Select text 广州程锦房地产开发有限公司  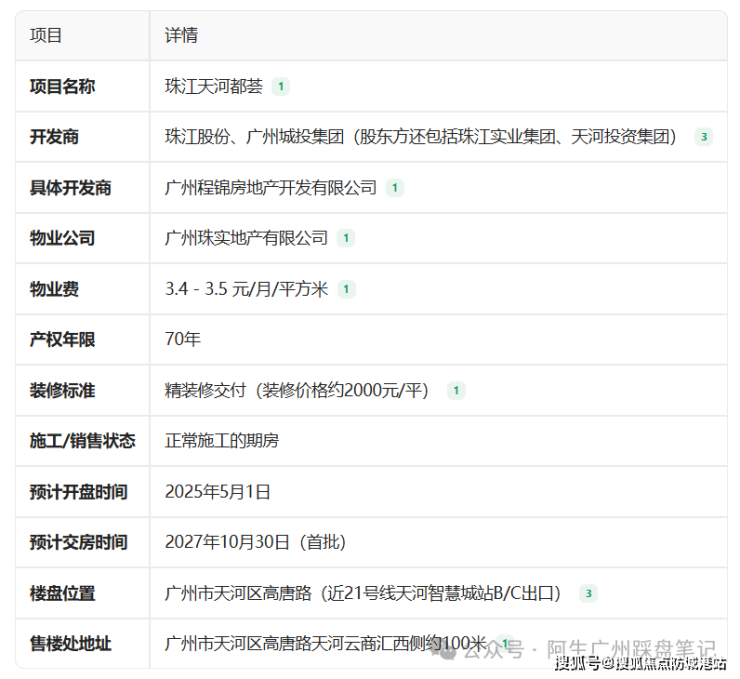271,188
